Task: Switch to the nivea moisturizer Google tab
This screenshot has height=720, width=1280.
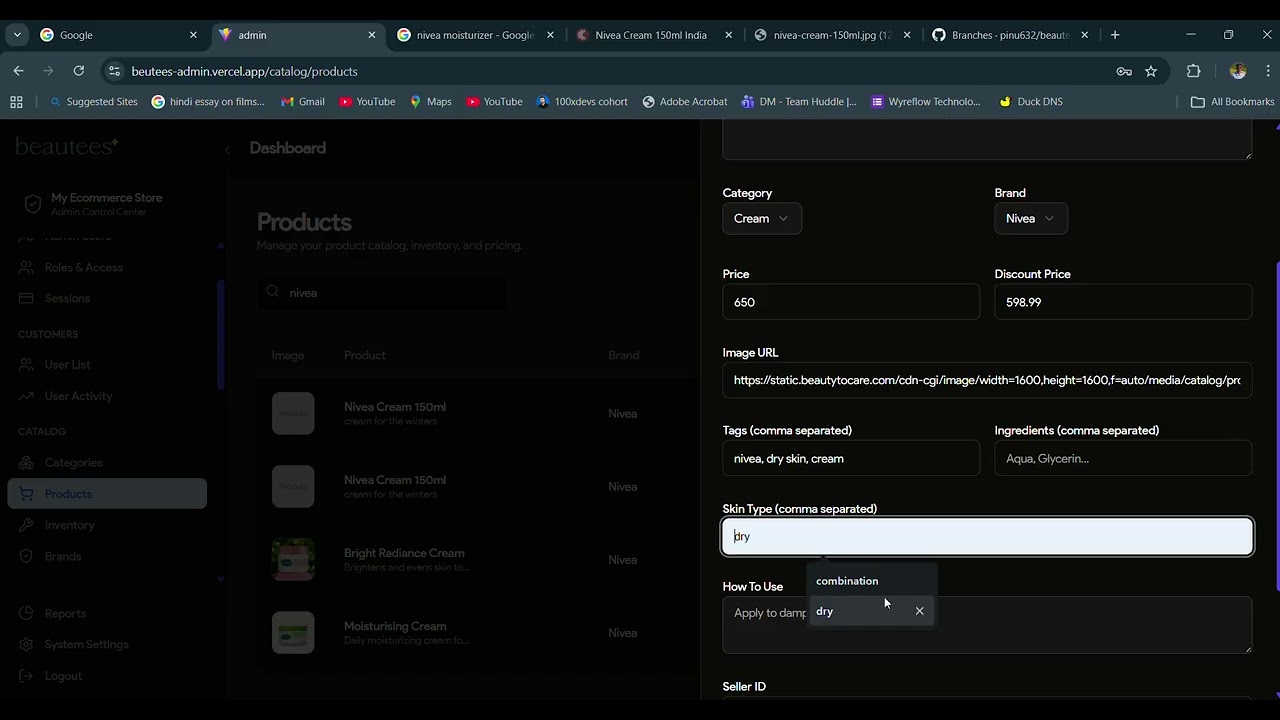Action: coord(475,35)
